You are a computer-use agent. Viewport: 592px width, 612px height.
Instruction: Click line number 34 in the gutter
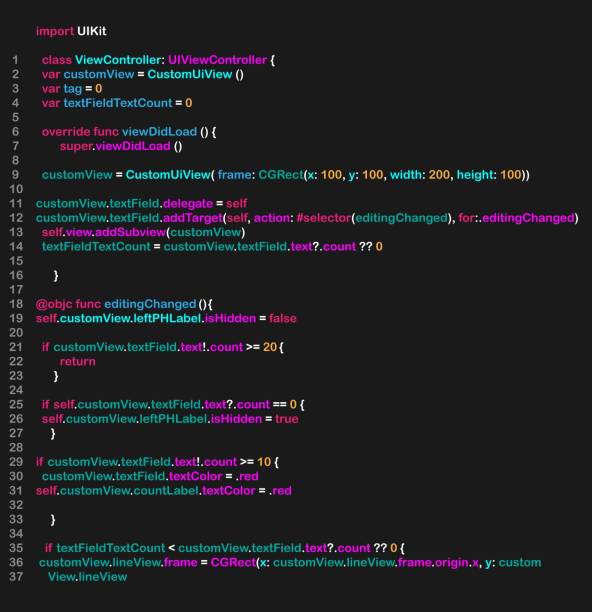pos(16,534)
